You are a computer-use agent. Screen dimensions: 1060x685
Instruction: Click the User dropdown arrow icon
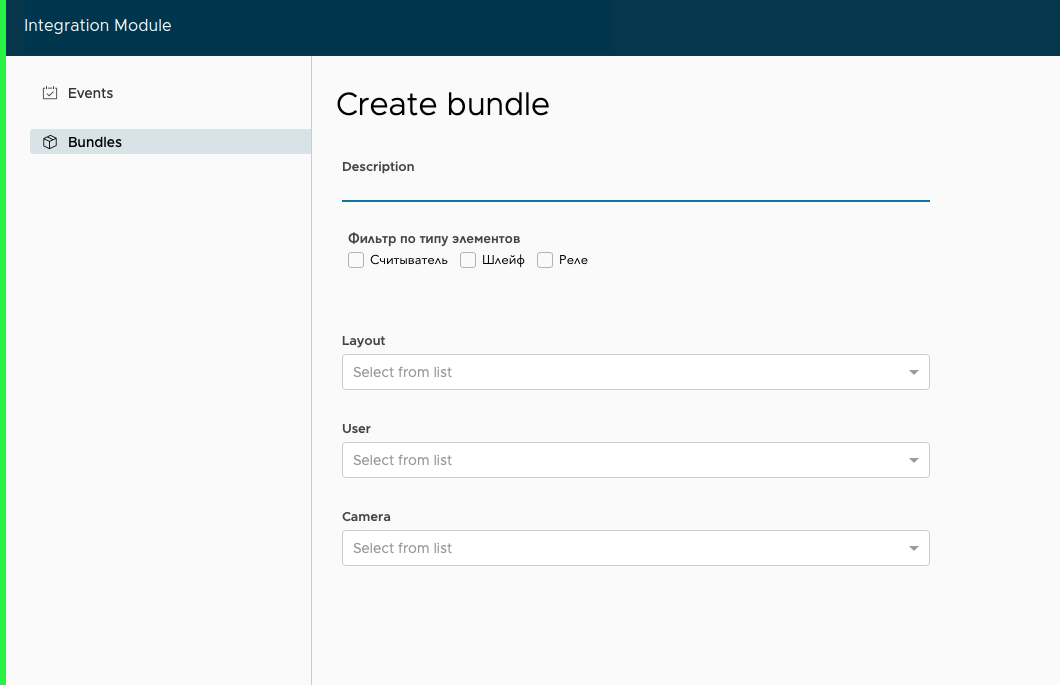[913, 460]
